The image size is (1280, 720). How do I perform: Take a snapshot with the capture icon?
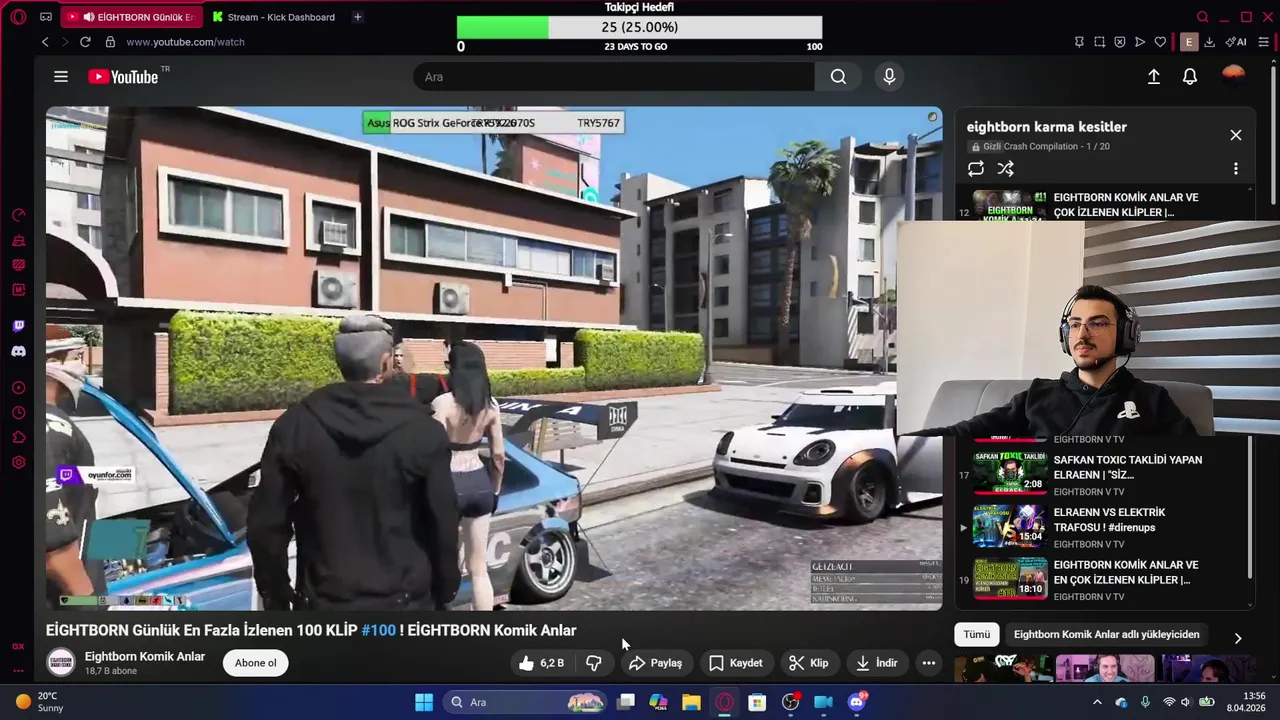[1099, 42]
